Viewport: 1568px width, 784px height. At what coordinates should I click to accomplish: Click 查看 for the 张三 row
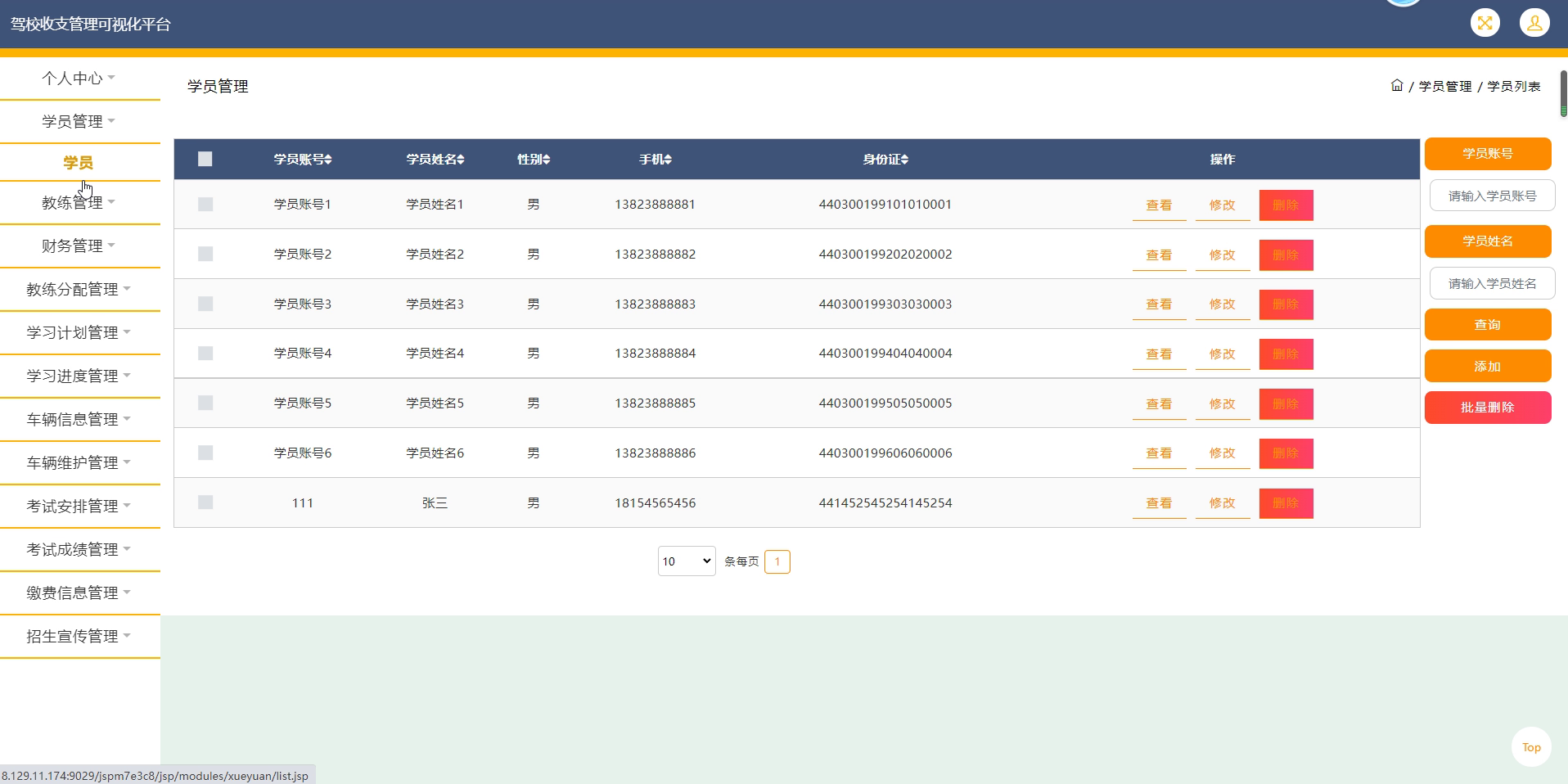pos(1159,503)
